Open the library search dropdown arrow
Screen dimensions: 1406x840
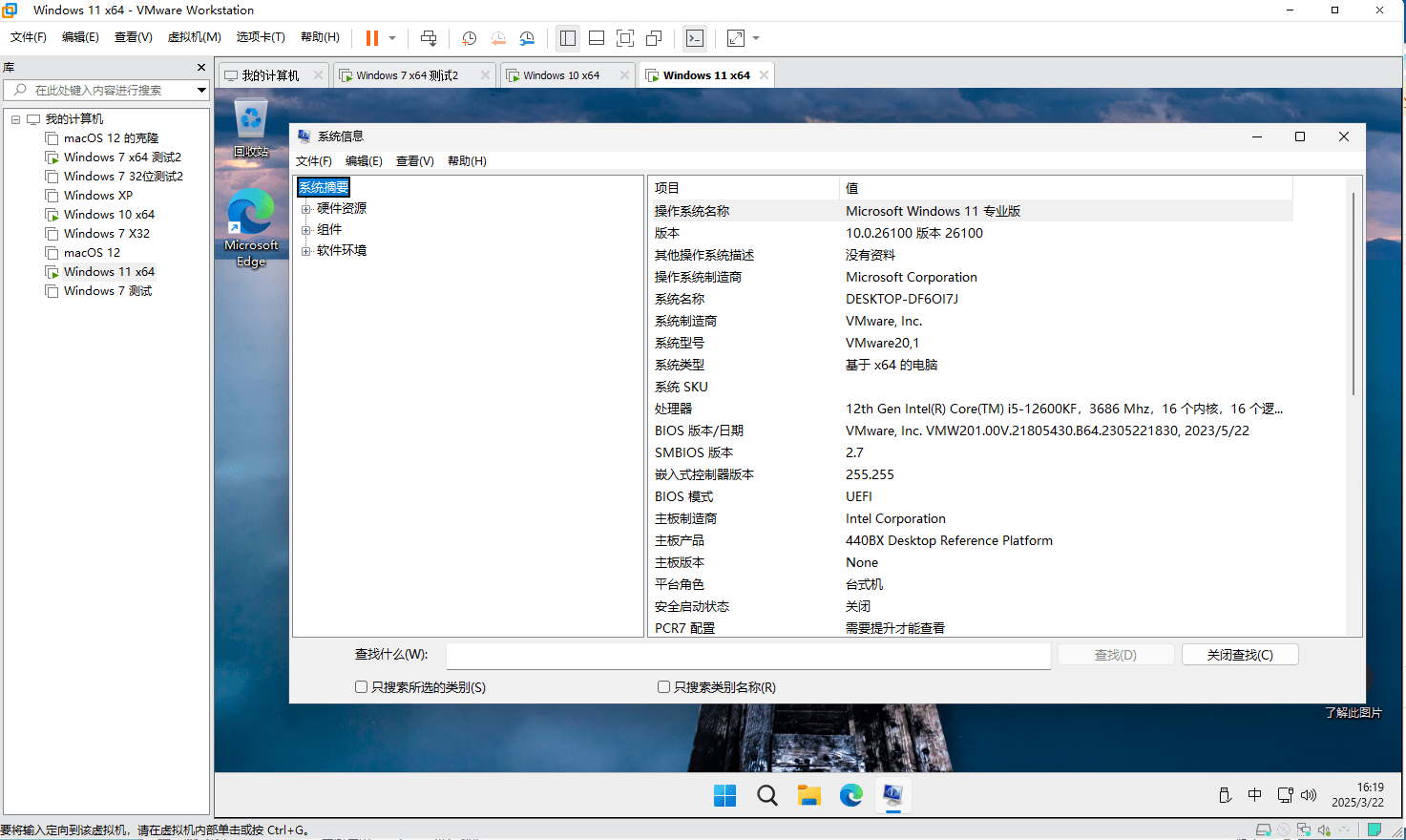(201, 90)
